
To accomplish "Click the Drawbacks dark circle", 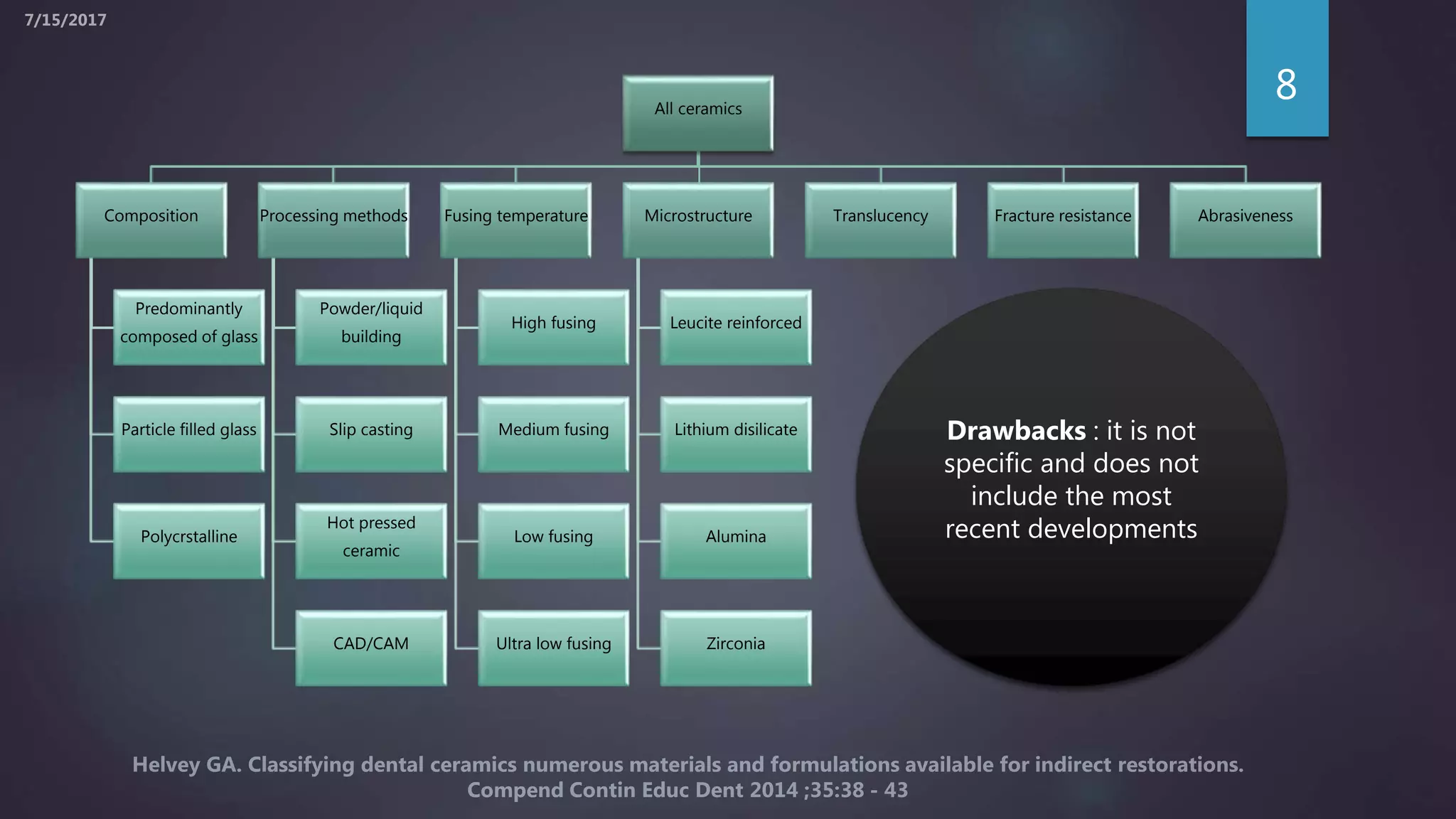I will pos(1071,486).
